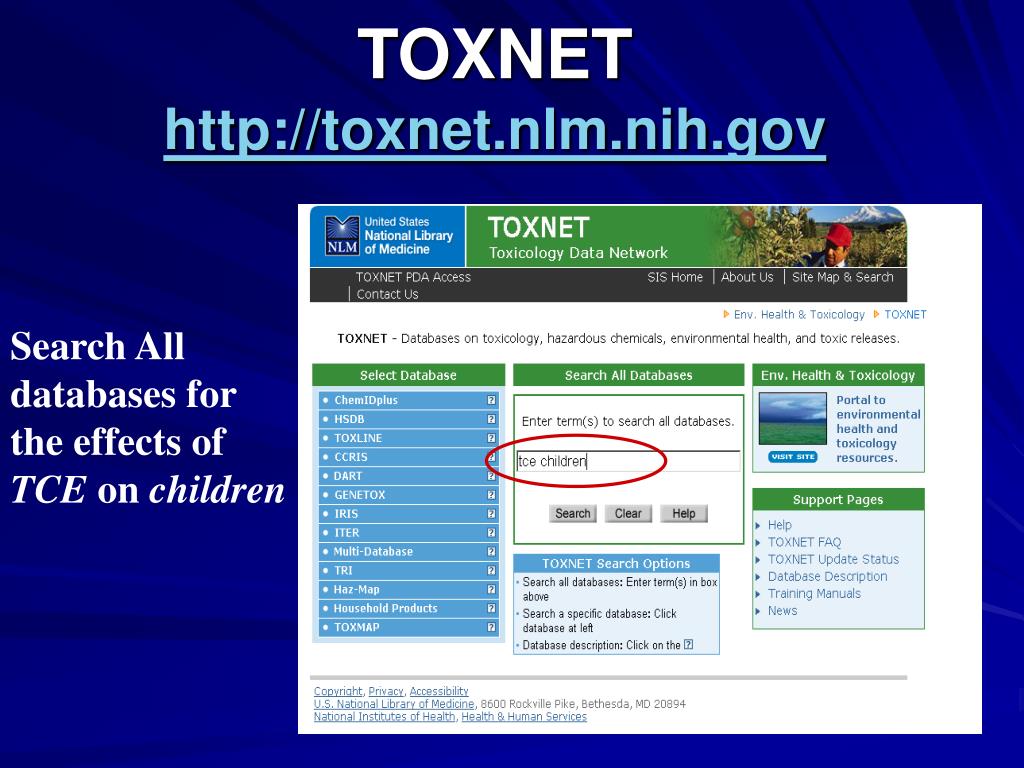Select the ITER database
This screenshot has width=1024, height=768.
click(347, 533)
